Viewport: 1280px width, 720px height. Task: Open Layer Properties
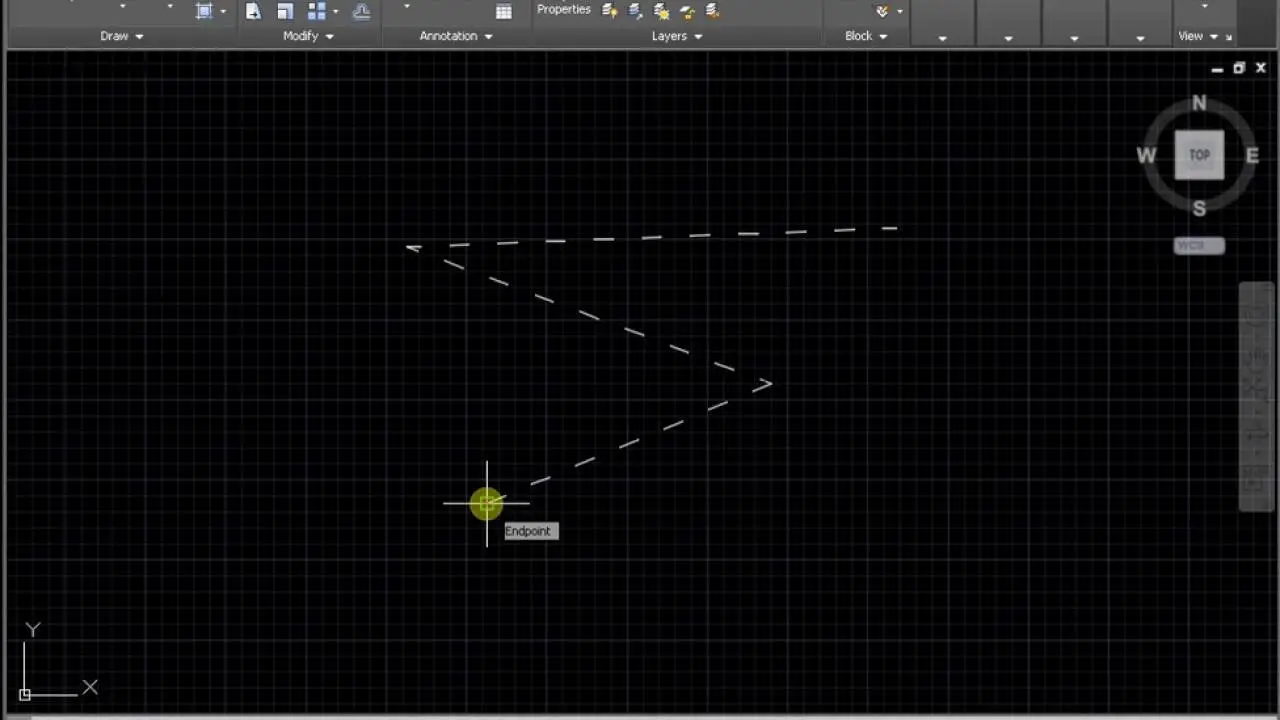click(564, 9)
